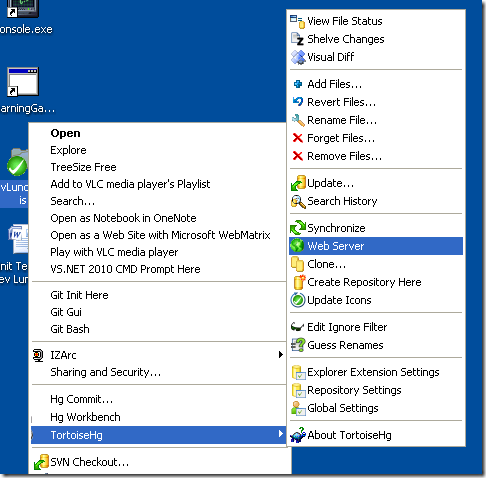
Task: Click the Search History magnifier icon
Action: coord(298,201)
